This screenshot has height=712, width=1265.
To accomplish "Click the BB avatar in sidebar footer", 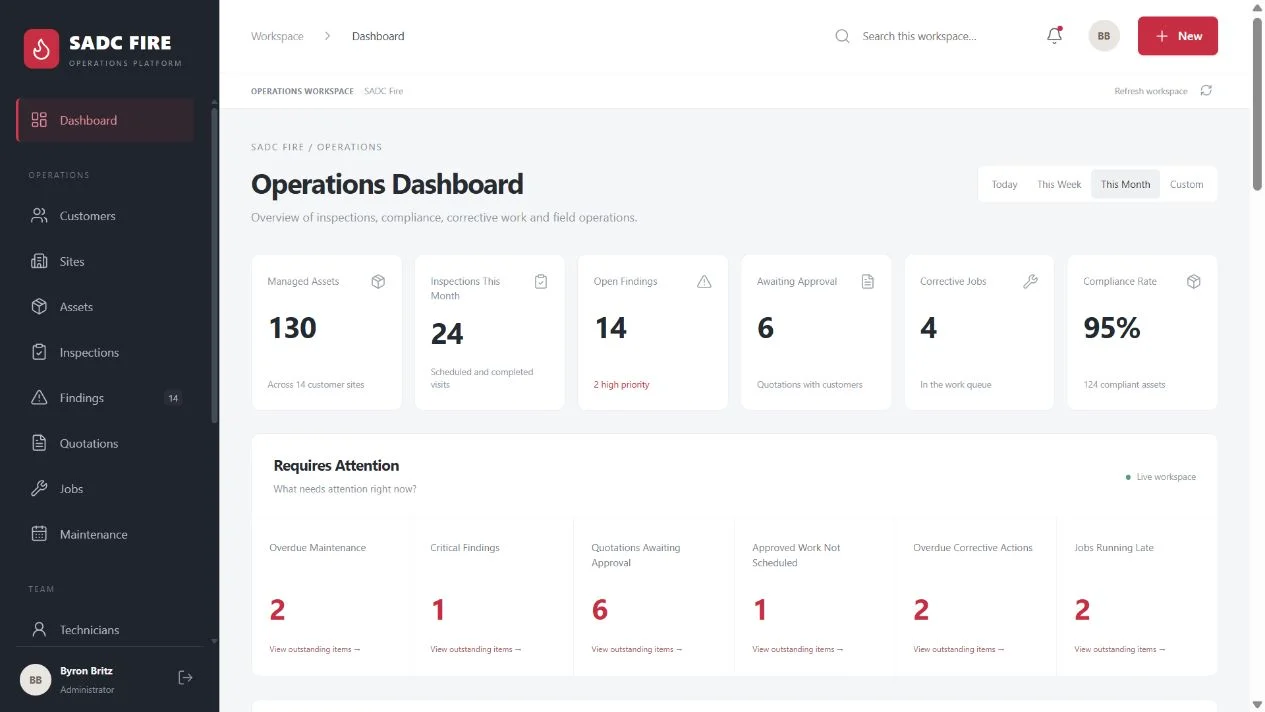I will pyautogui.click(x=35, y=679).
